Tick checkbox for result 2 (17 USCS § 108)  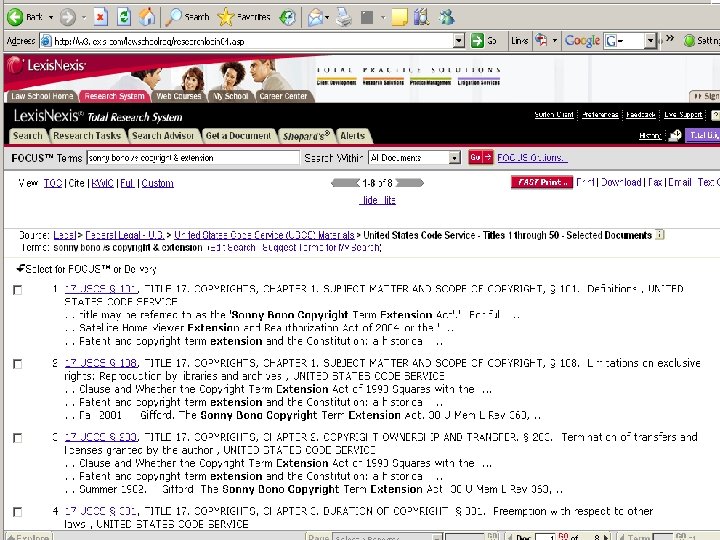pos(17,364)
